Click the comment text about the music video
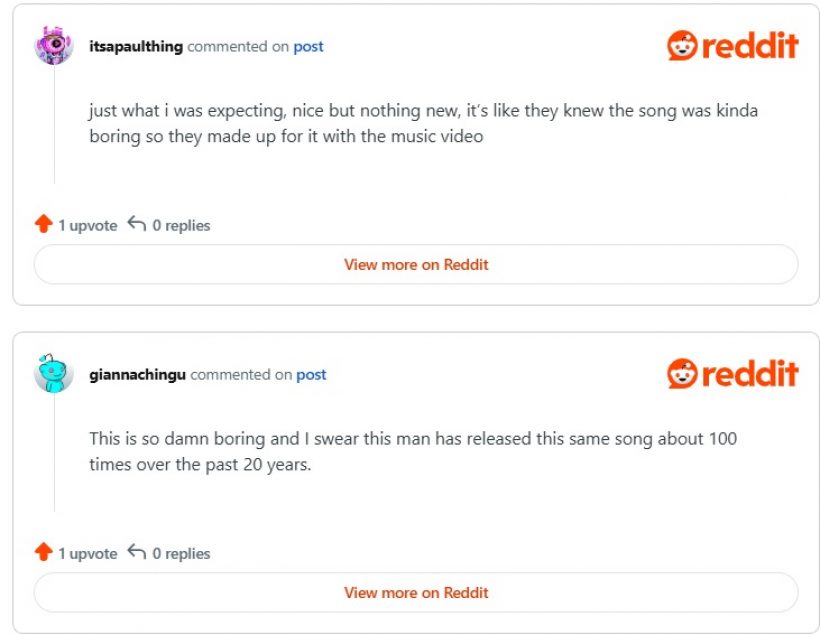This screenshot has width=820, height=635. (x=424, y=123)
